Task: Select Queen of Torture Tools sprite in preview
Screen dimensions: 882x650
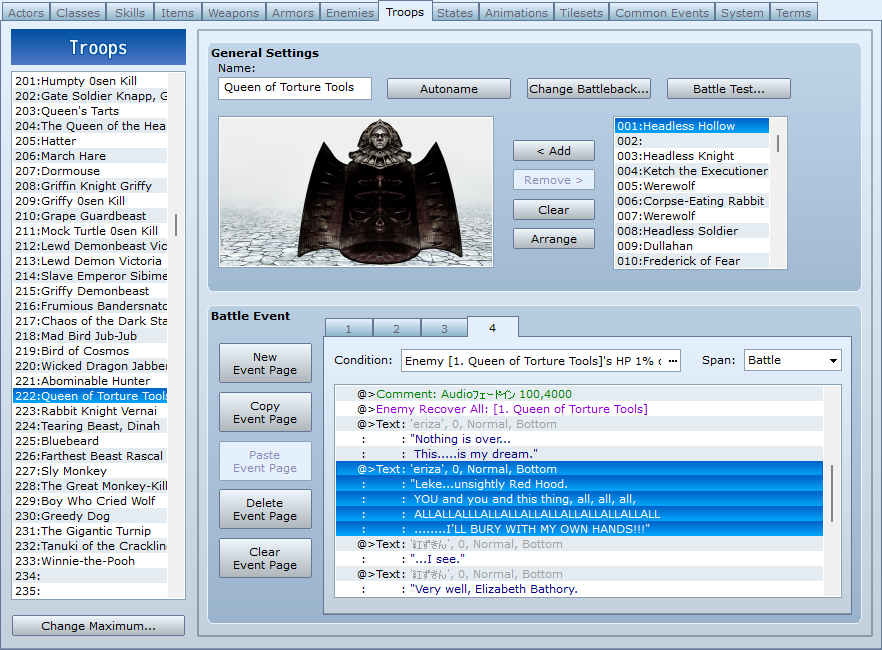Action: (380, 191)
